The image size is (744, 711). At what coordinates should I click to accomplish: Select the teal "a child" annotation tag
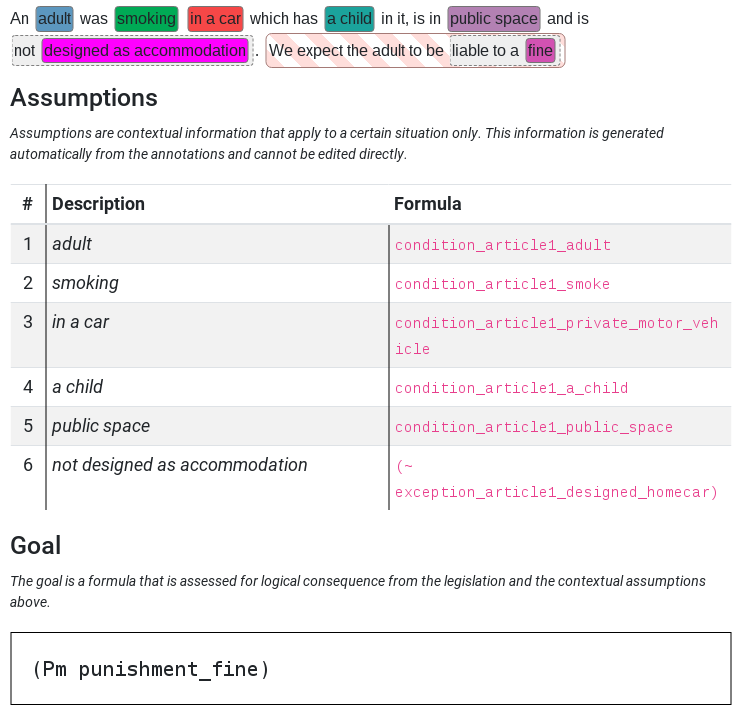point(349,19)
